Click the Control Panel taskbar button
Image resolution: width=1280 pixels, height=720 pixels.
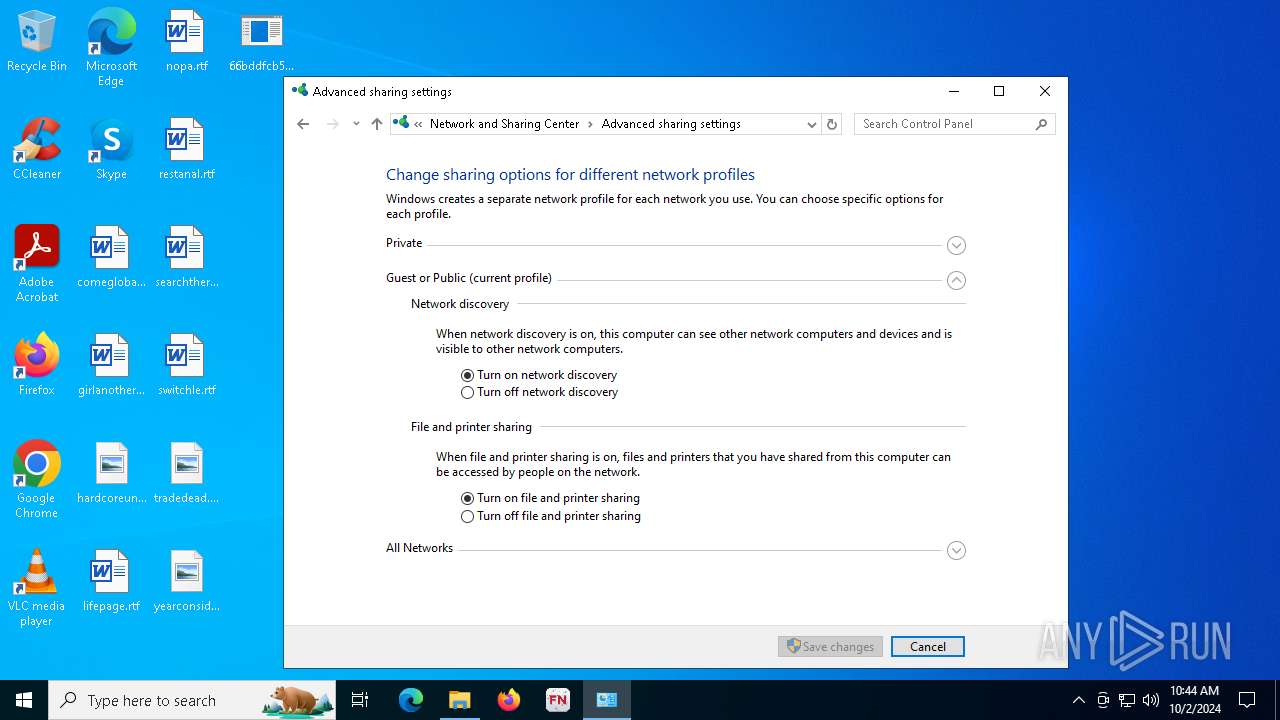click(607, 700)
